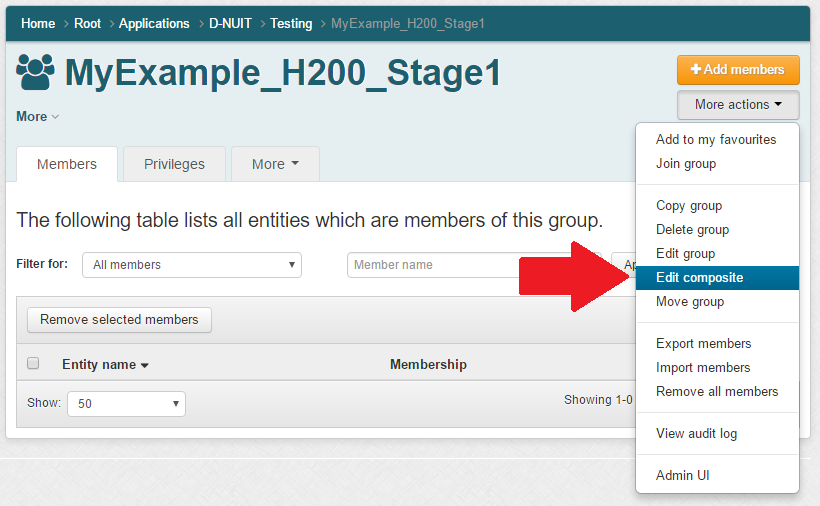Check the select-all entities checkbox

coord(33,364)
